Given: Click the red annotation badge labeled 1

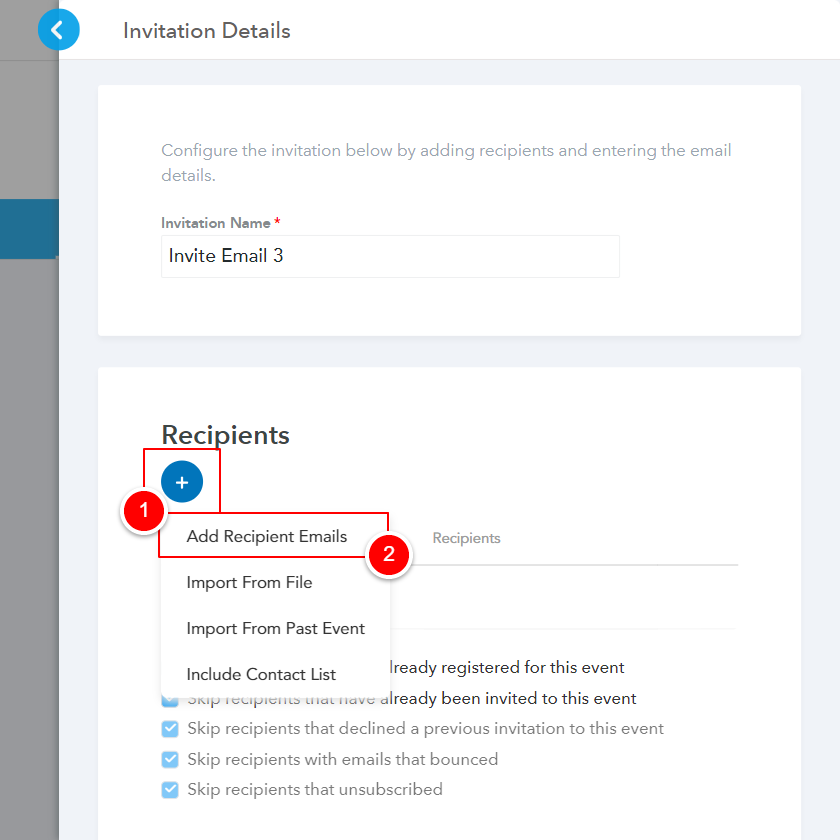Looking at the screenshot, I should (144, 511).
